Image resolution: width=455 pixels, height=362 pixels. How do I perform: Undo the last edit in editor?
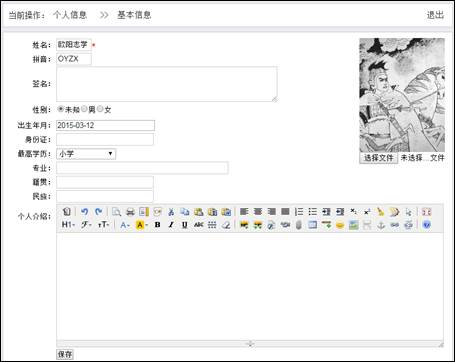[85, 212]
